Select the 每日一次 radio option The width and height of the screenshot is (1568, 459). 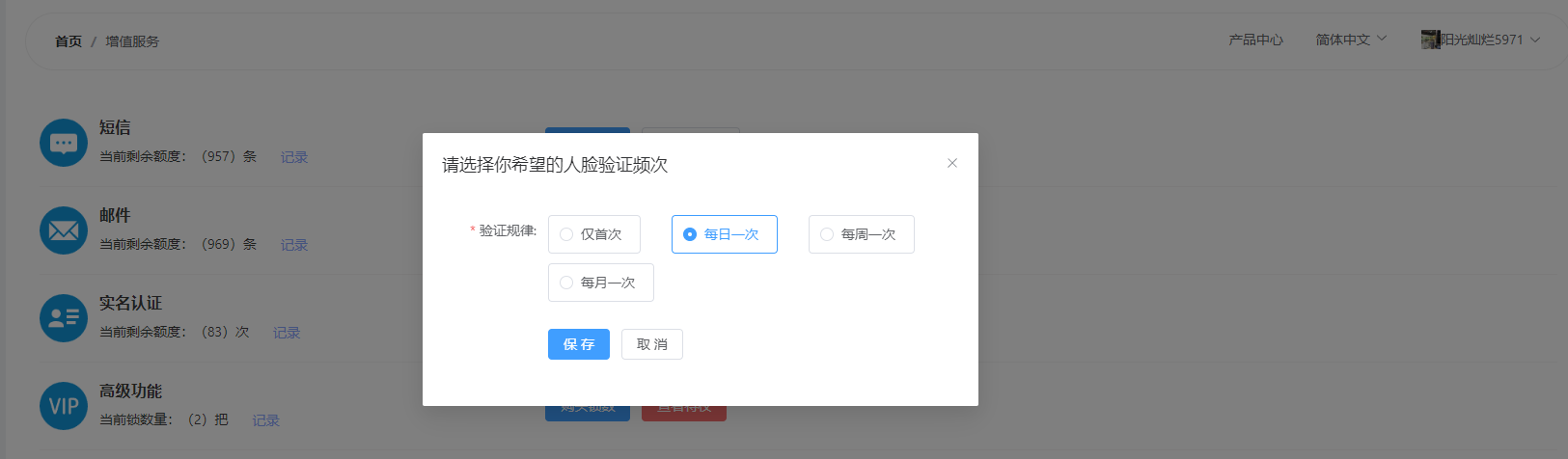pyautogui.click(x=725, y=234)
